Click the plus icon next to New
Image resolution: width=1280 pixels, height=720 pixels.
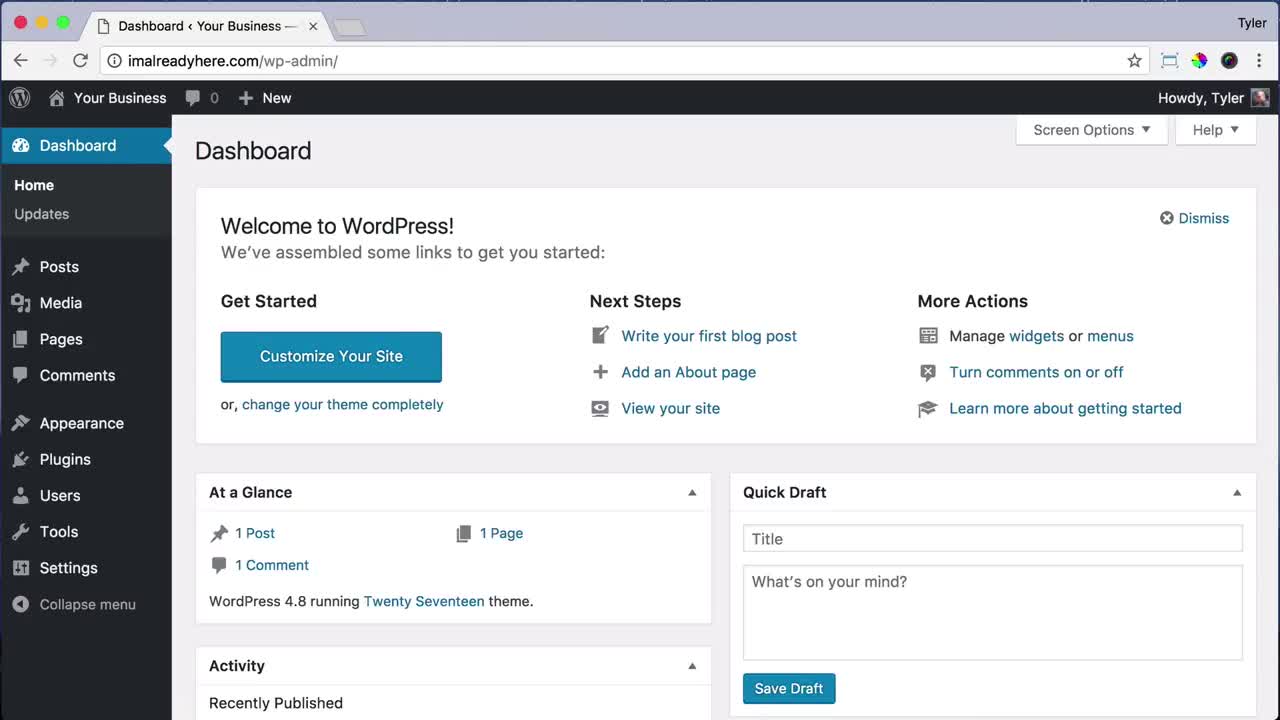246,98
